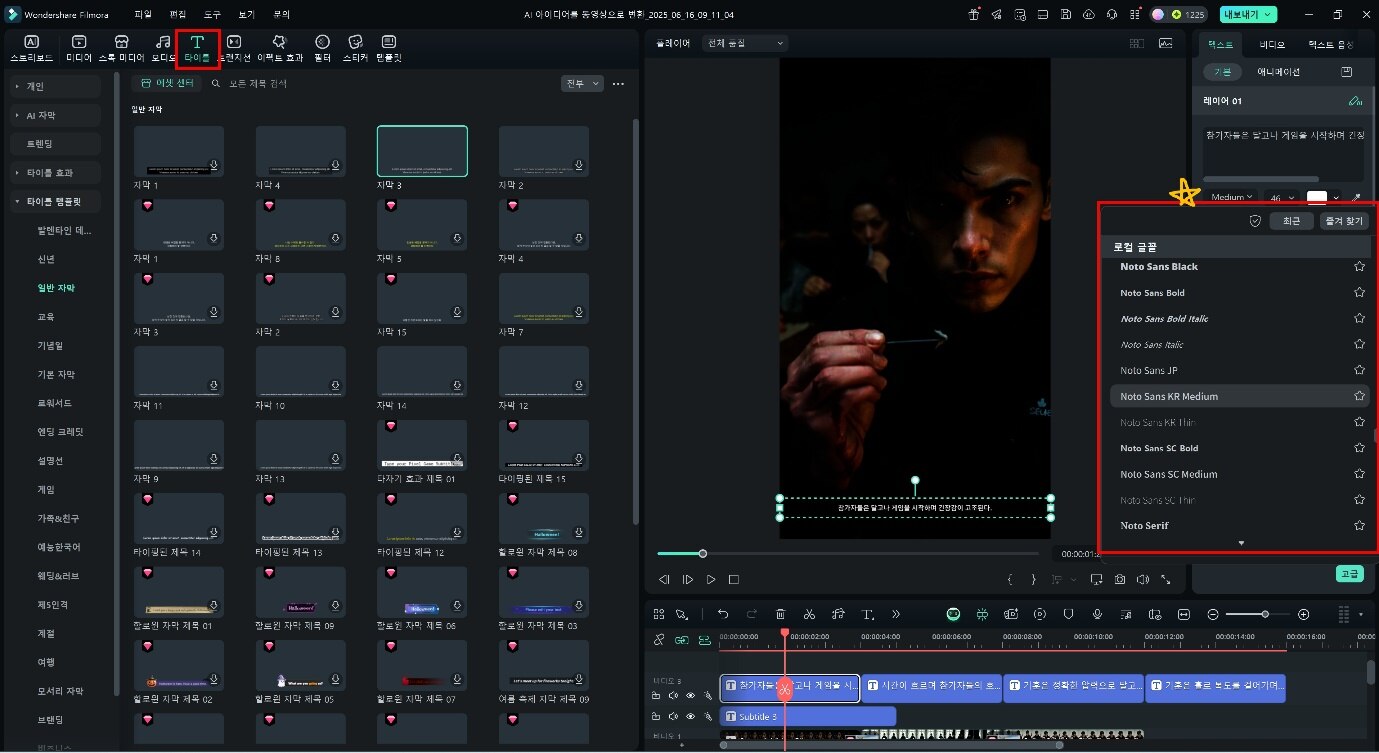Favorite the Noto Sans Bold font star
The height and width of the screenshot is (753, 1379).
pos(1359,292)
